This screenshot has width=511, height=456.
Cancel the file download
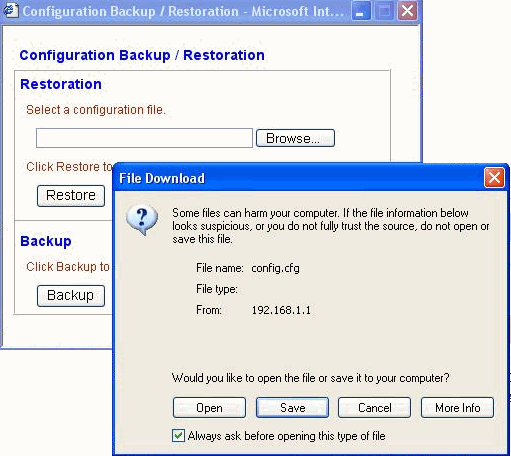[x=374, y=407]
